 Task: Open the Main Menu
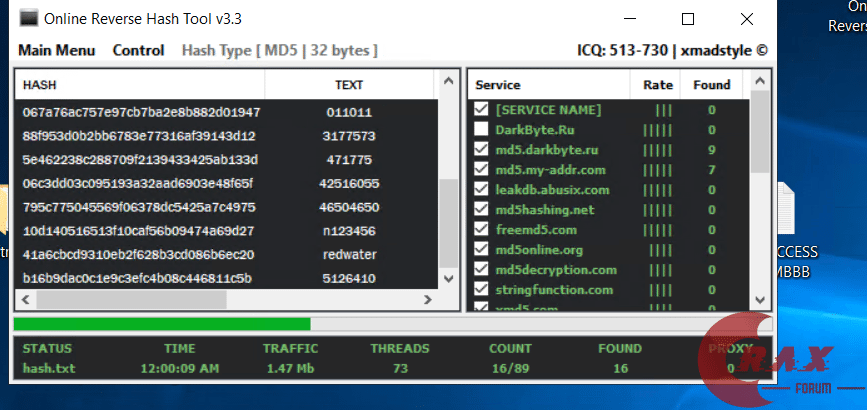[x=57, y=50]
